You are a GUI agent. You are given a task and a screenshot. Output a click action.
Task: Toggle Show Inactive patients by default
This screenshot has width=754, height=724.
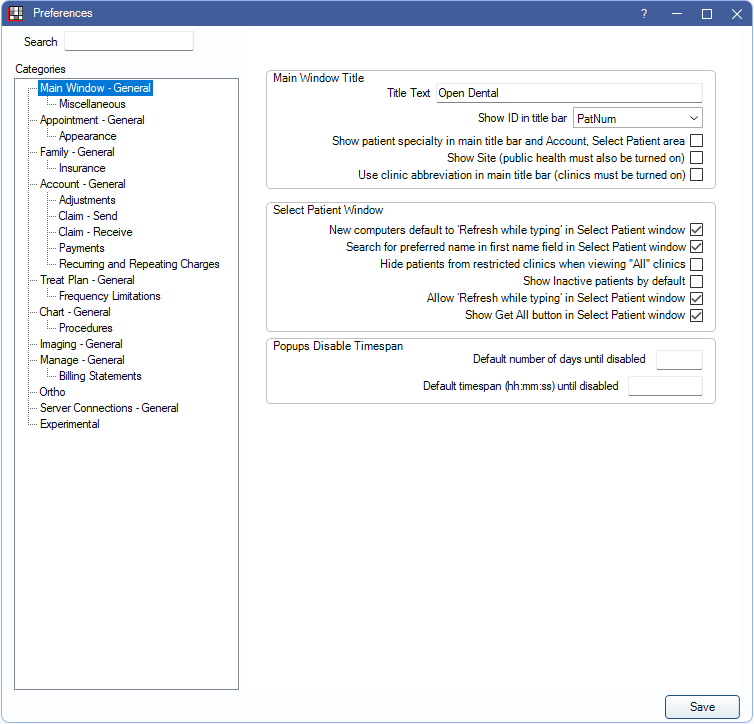pyautogui.click(x=696, y=281)
